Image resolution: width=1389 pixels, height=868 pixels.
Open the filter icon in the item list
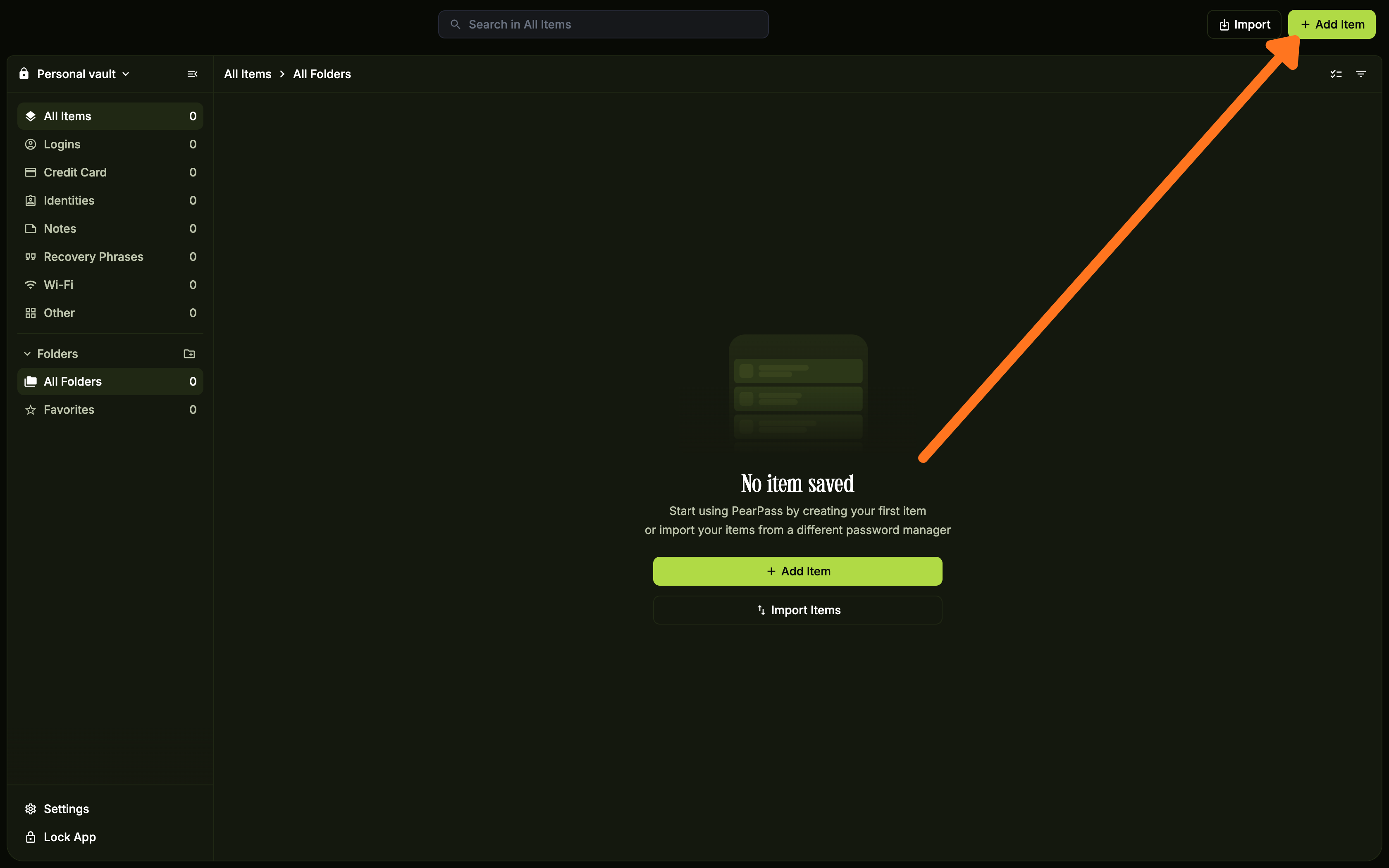coord(1361,74)
